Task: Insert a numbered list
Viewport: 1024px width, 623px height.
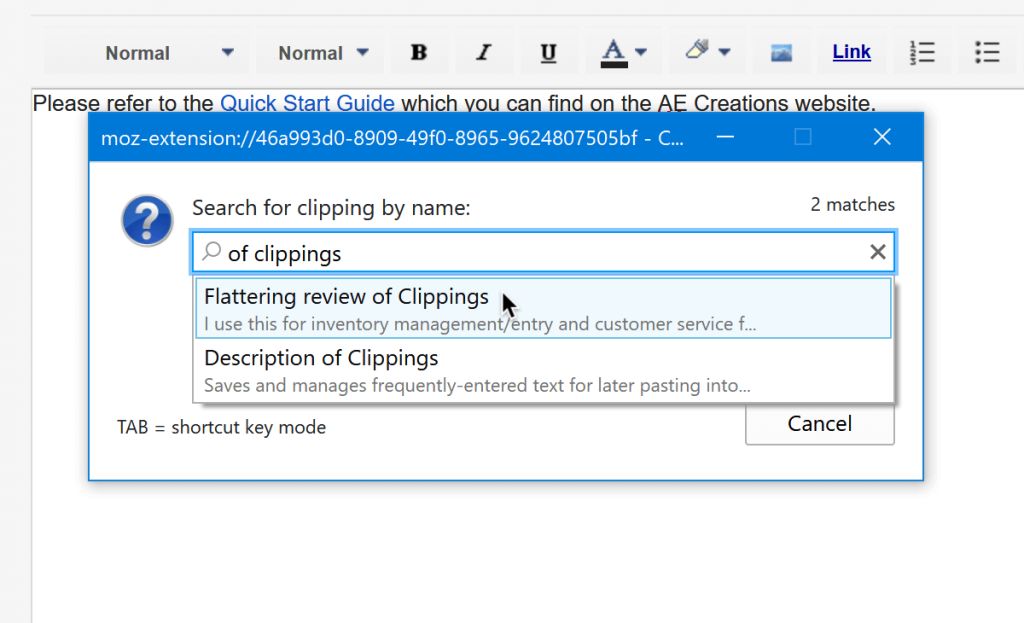Action: point(922,53)
